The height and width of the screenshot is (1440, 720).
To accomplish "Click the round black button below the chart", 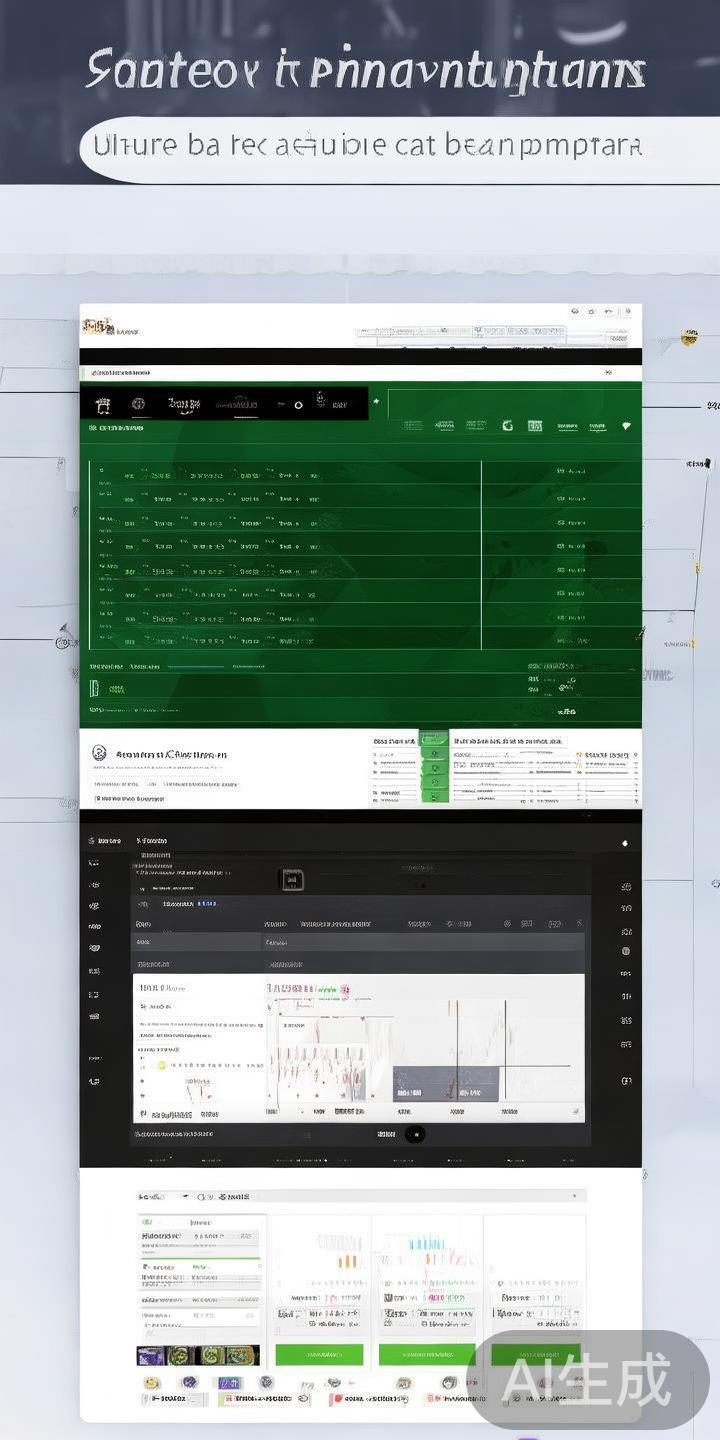I will pos(415,1134).
